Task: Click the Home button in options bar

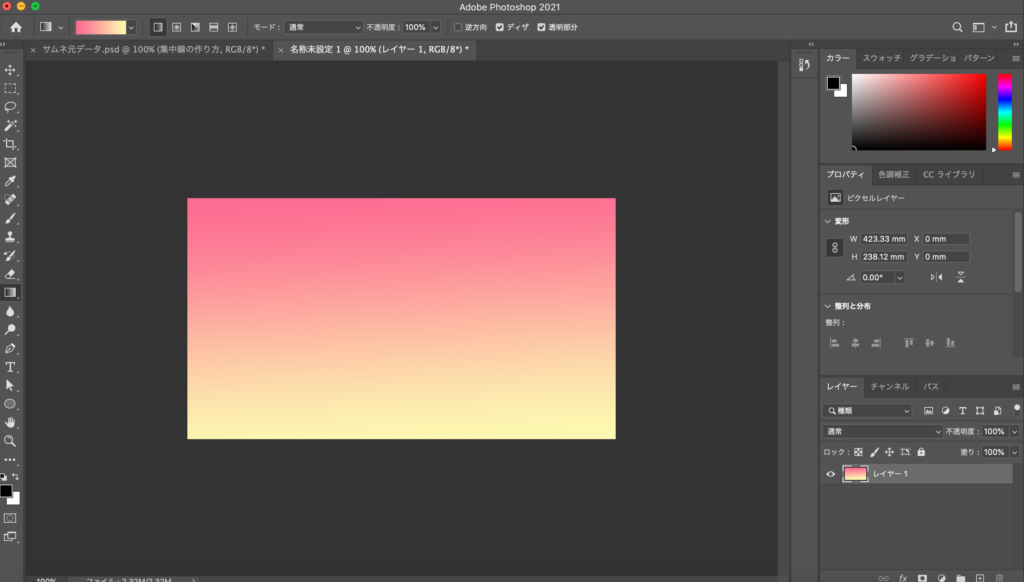Action: pos(15,27)
